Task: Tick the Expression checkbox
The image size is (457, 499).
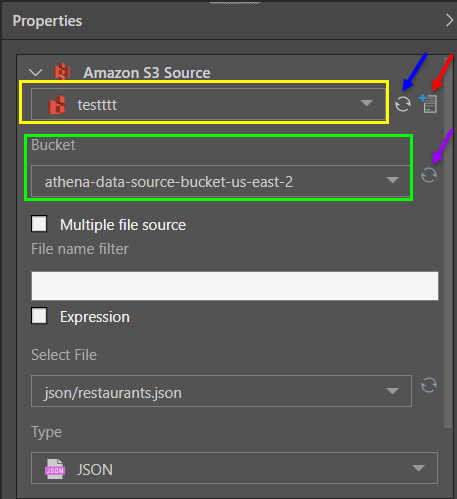Action: [x=39, y=316]
